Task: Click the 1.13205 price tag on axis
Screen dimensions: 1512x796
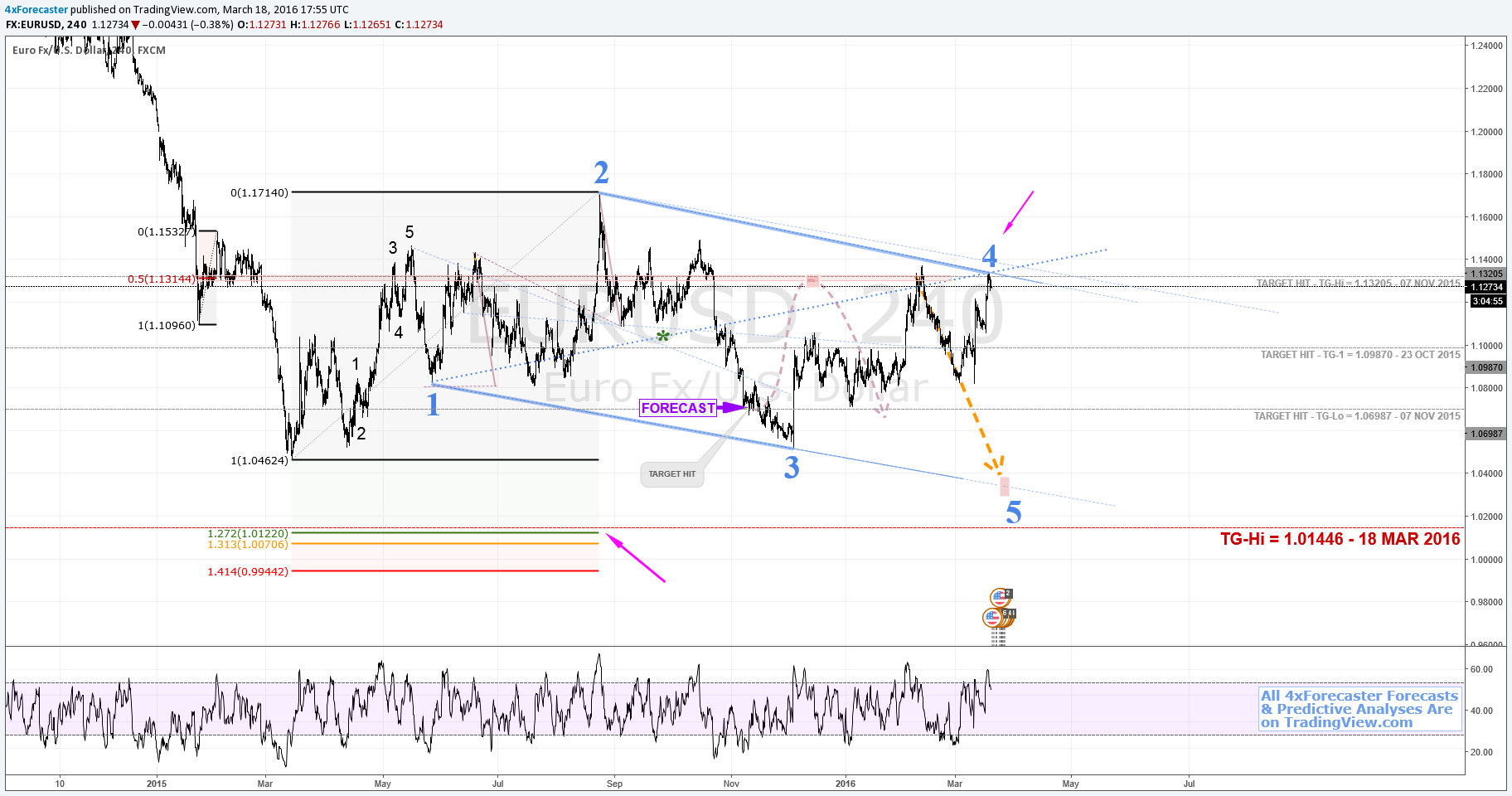Action: pyautogui.click(x=1486, y=274)
